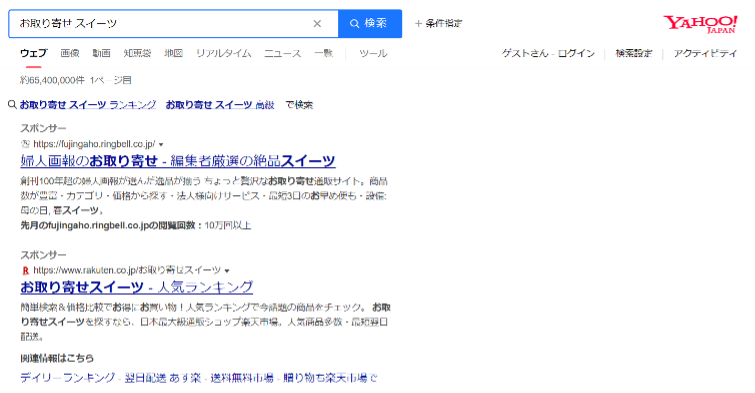Expand the 一覧 list menu

pos(324,53)
